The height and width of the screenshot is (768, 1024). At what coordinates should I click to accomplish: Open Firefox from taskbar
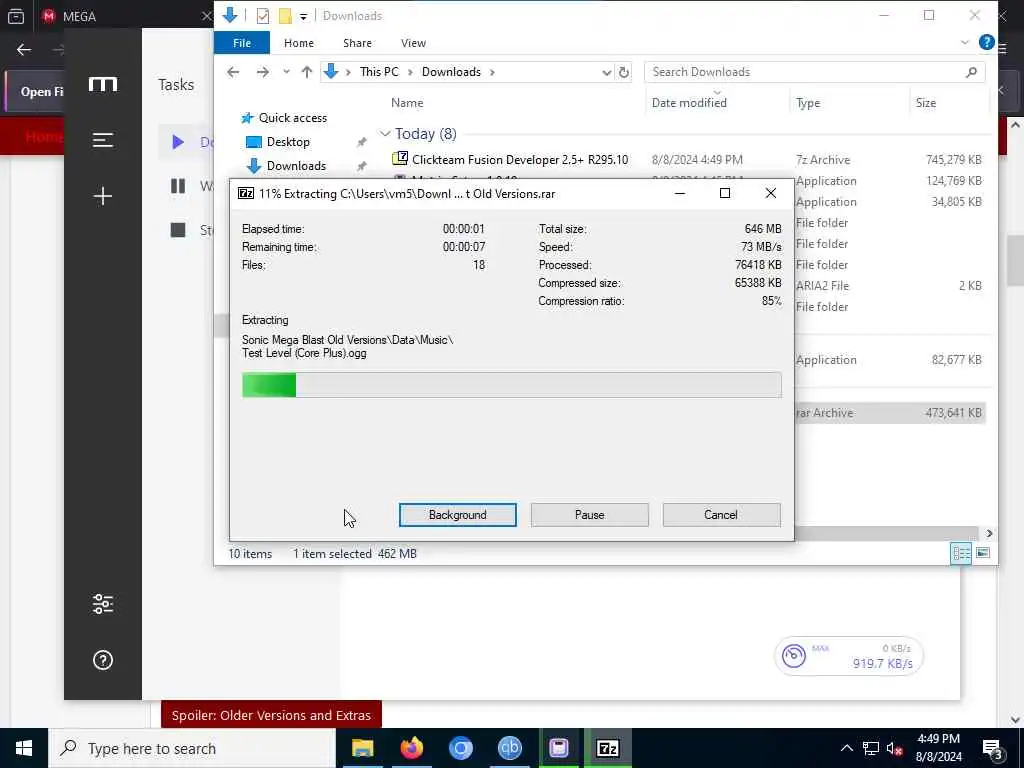tap(411, 748)
